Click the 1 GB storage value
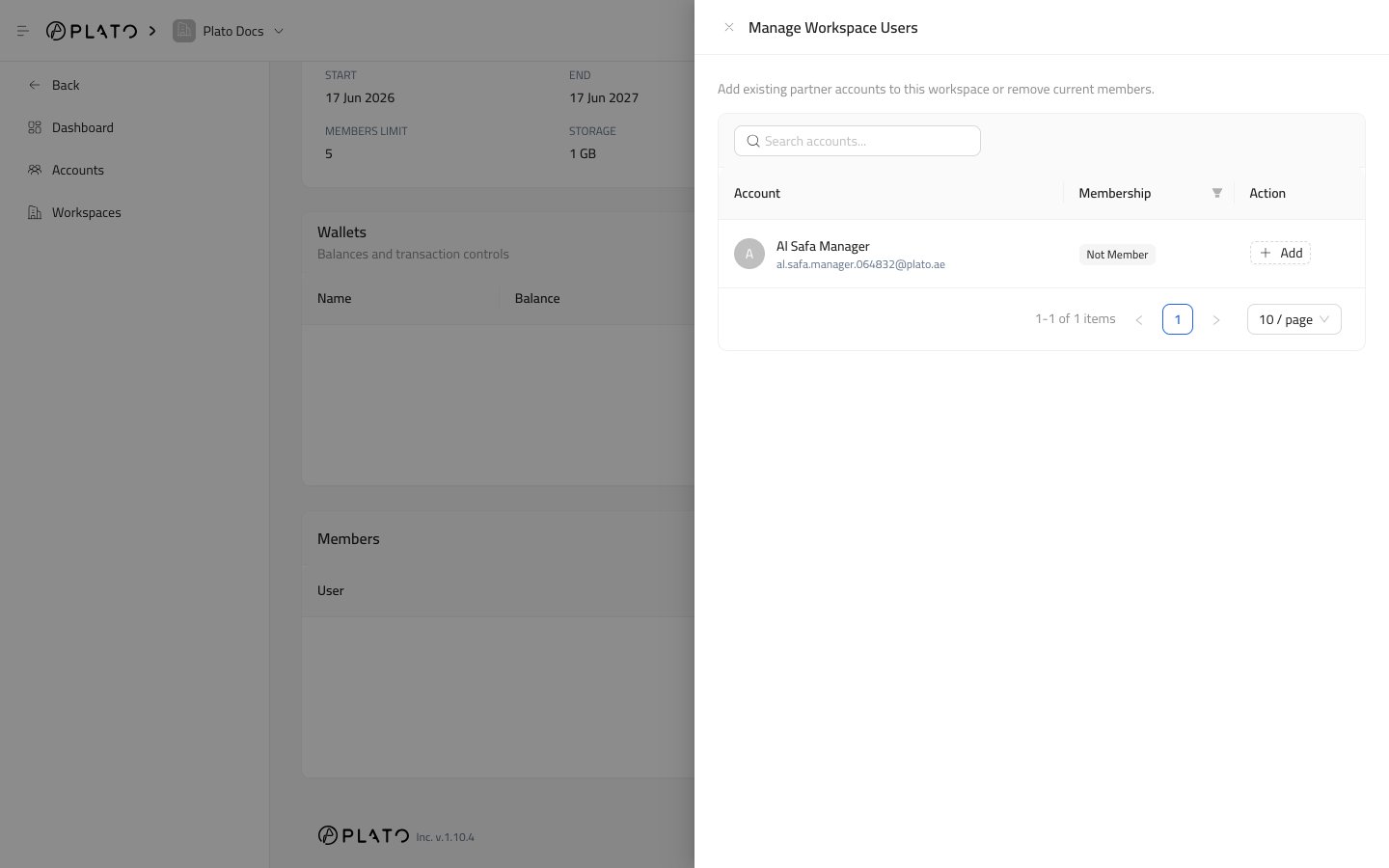This screenshot has width=1389, height=868. (x=583, y=153)
